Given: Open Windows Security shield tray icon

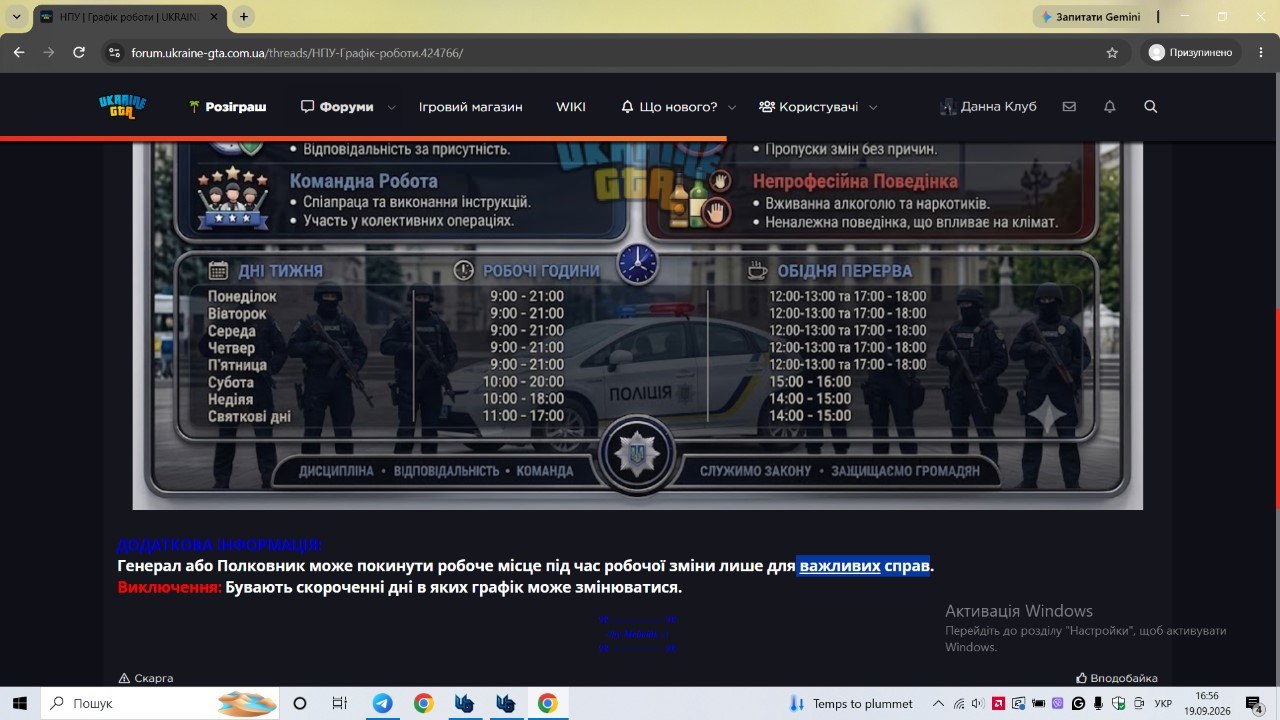Looking at the screenshot, I should [x=1118, y=703].
